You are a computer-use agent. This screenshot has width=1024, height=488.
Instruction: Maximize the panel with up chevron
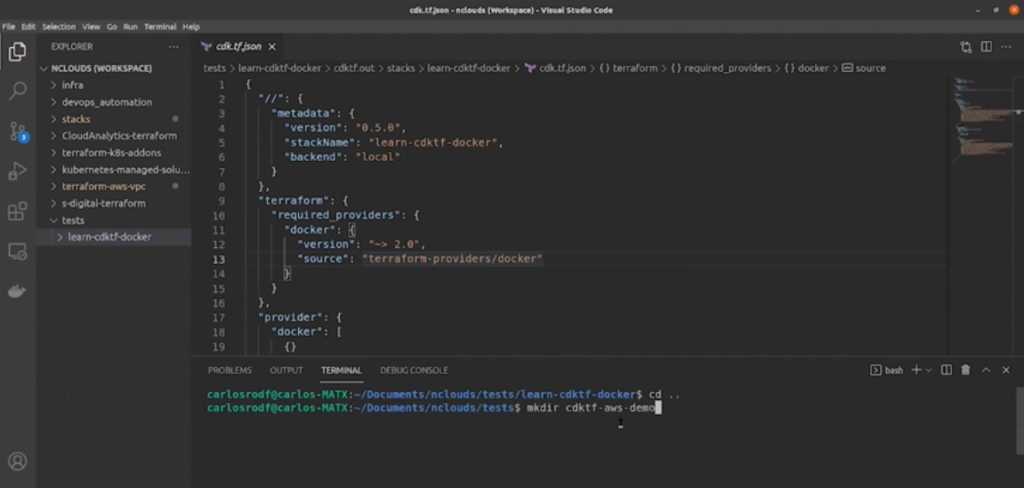tap(986, 370)
